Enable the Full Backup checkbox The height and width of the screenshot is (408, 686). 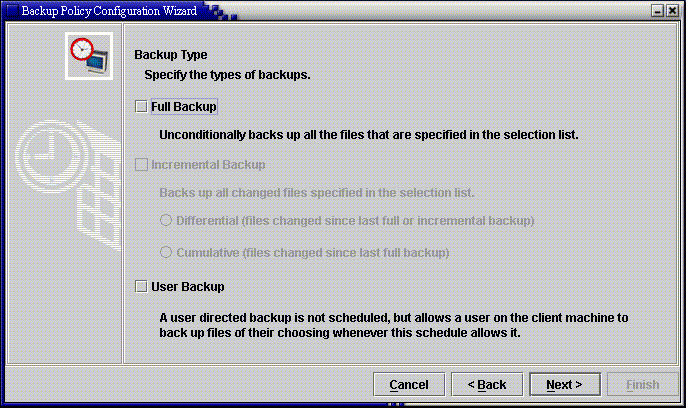pos(141,107)
